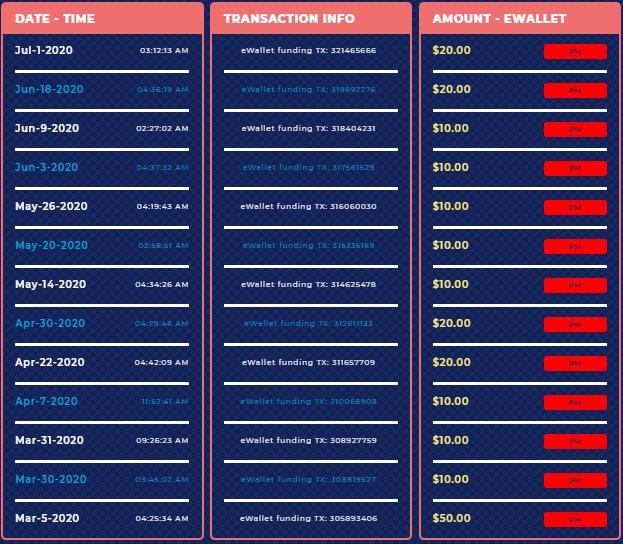Open eWallet funding TX: 321465666
623x544 pixels.
click(308, 50)
